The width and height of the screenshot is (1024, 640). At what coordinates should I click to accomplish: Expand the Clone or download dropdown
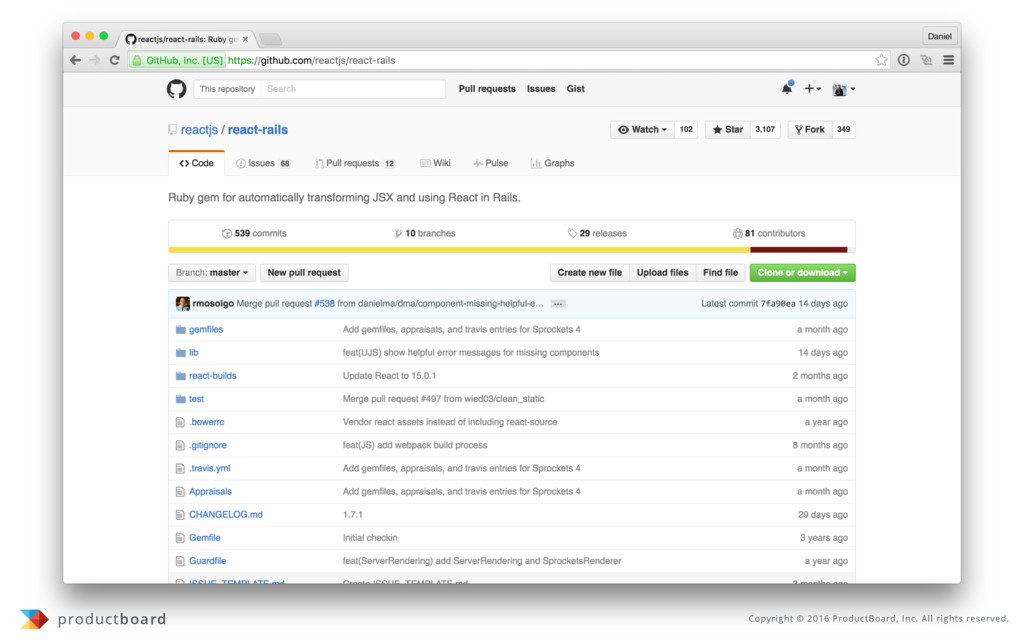click(x=802, y=272)
